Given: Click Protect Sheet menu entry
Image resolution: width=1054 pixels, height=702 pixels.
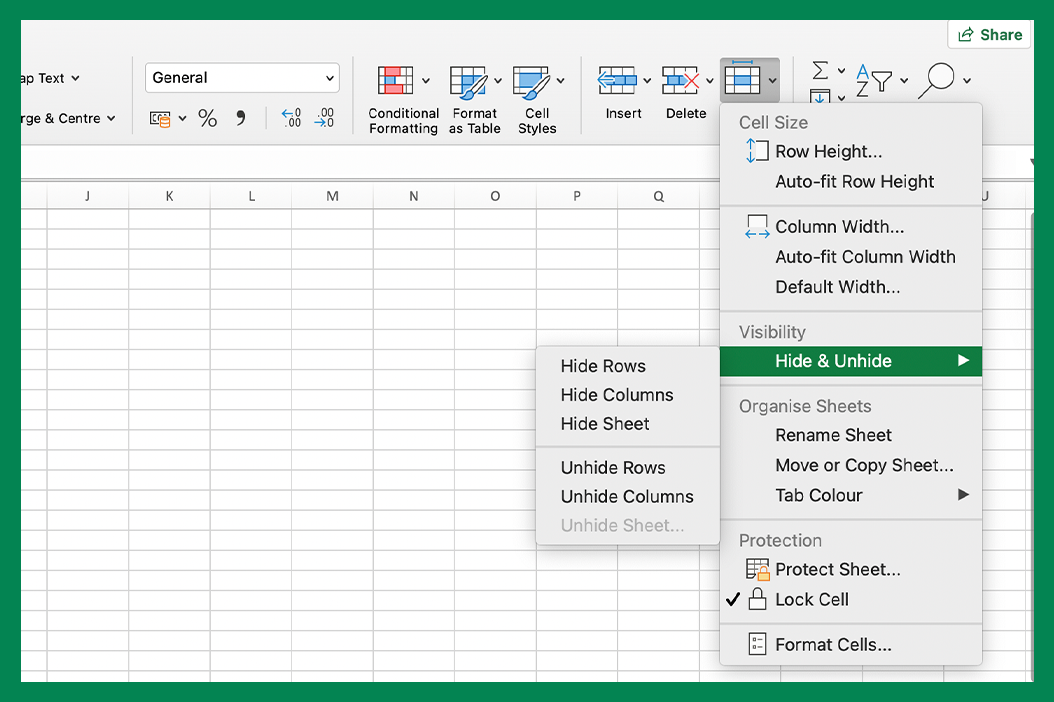Looking at the screenshot, I should pyautogui.click(x=837, y=570).
